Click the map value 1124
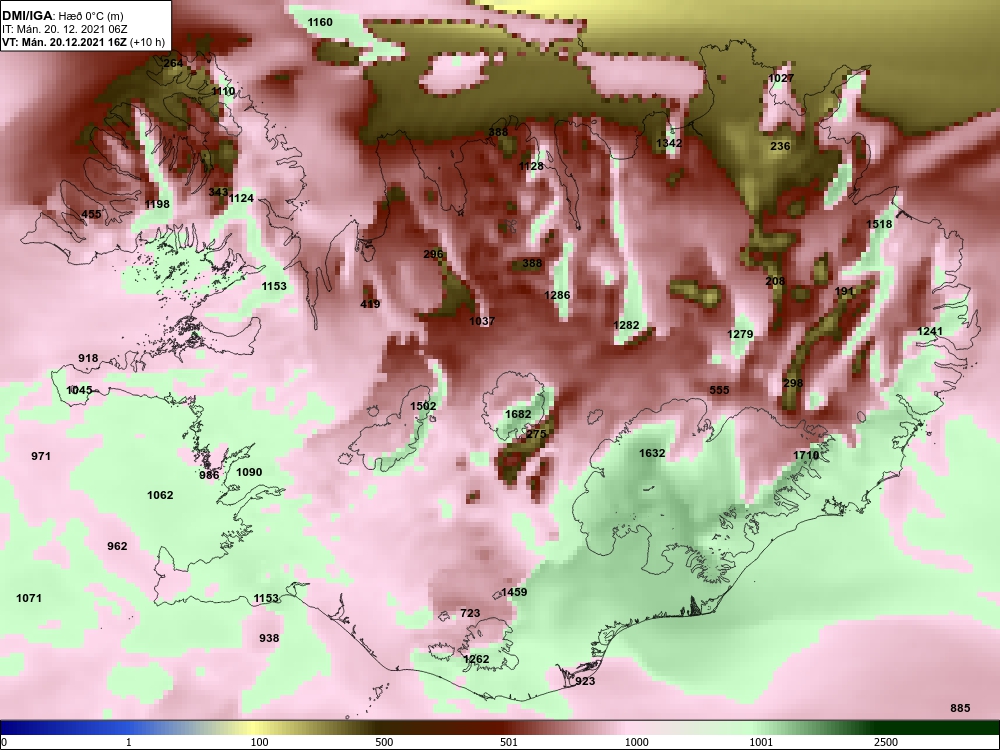This screenshot has width=1000, height=750. 241,198
